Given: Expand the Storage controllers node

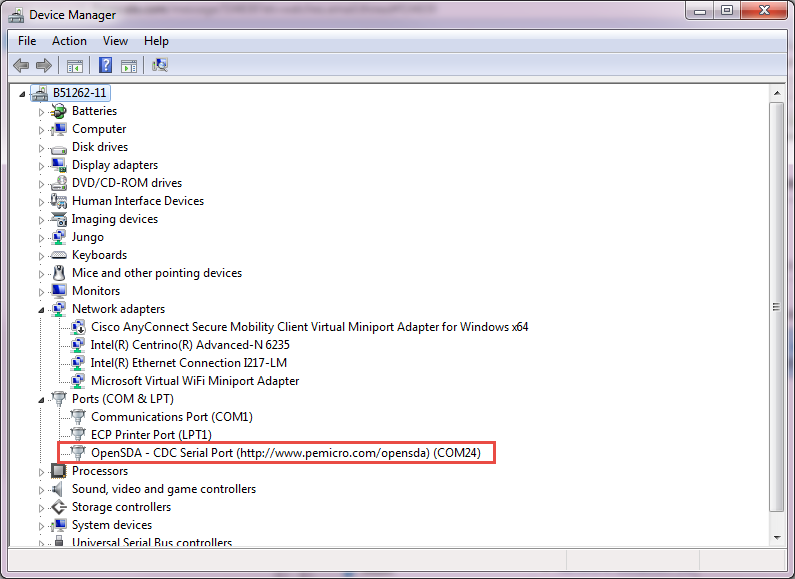Looking at the screenshot, I should click(41, 508).
